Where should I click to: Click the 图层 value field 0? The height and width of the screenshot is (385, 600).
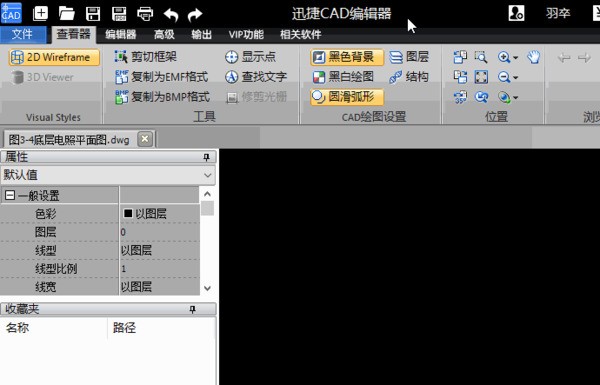click(x=159, y=232)
